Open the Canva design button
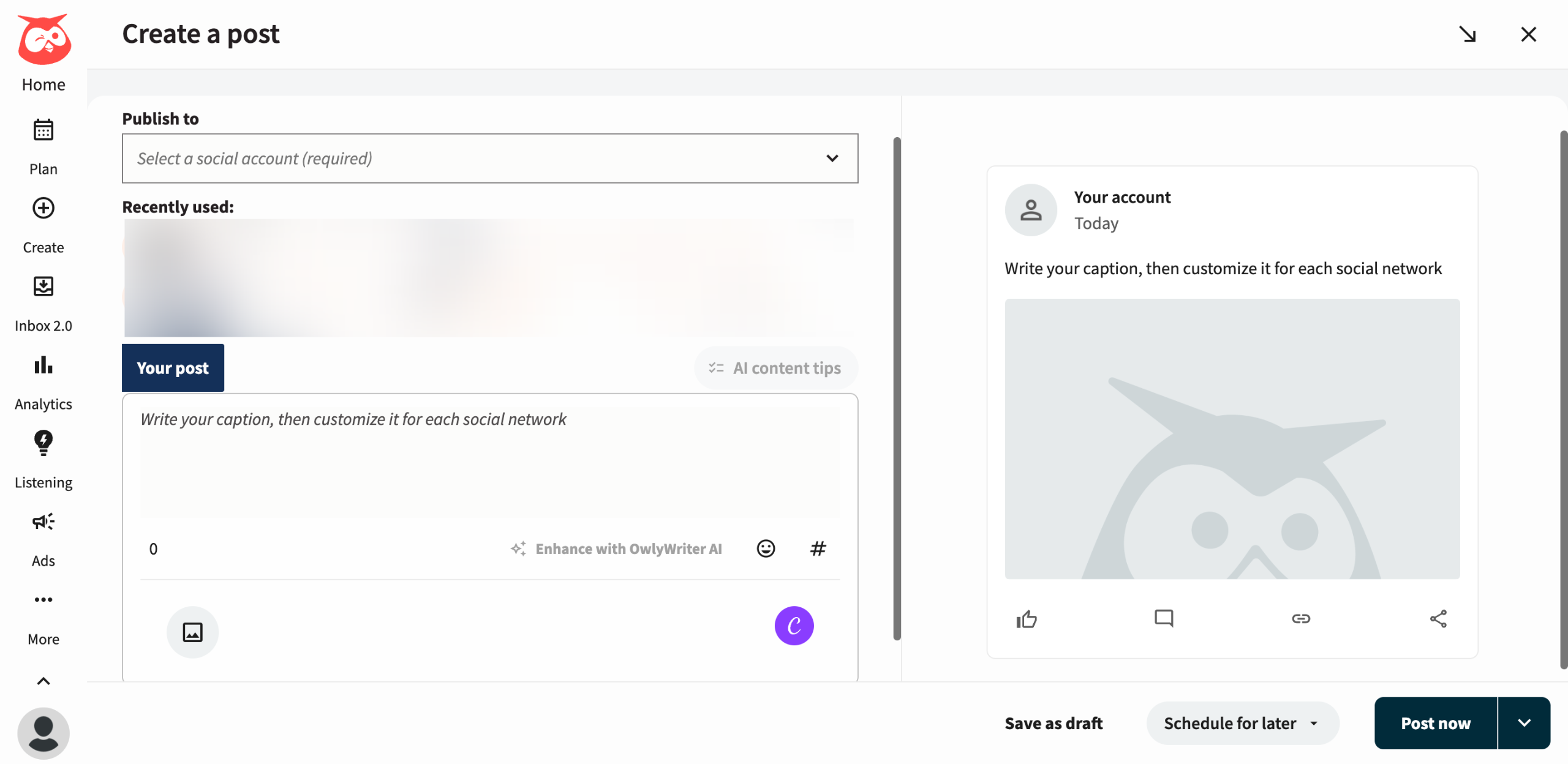This screenshot has width=1568, height=764. tap(794, 626)
